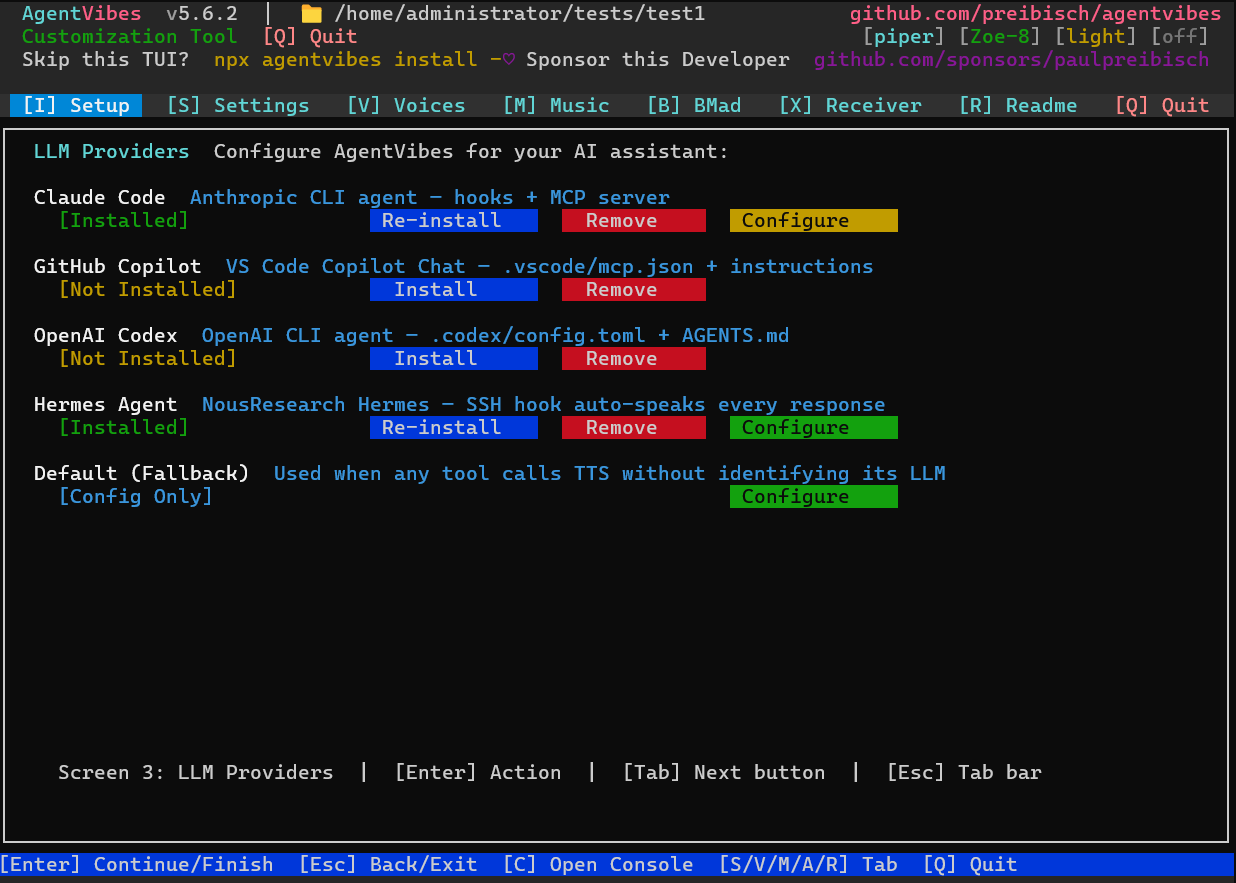Click OpenAI Codex [Not Installed] status
This screenshot has width=1236, height=883.
(148, 358)
